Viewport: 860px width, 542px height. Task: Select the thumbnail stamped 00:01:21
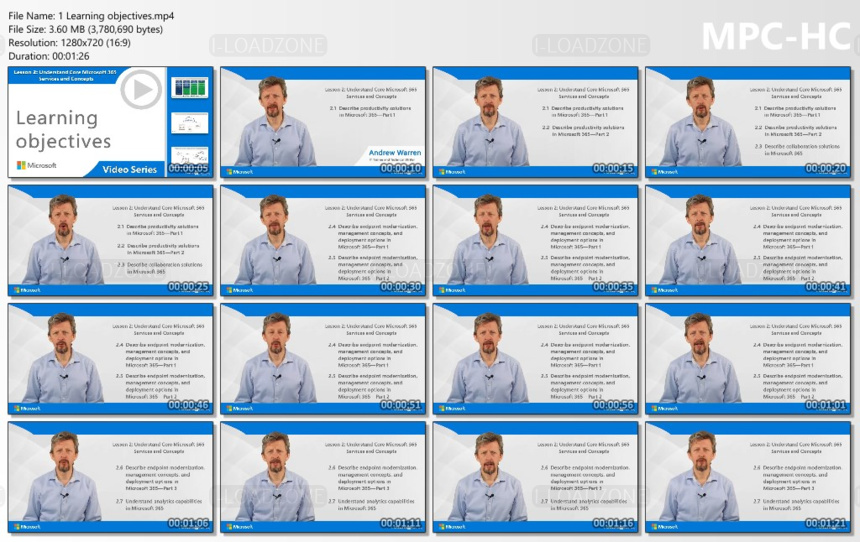(748, 477)
